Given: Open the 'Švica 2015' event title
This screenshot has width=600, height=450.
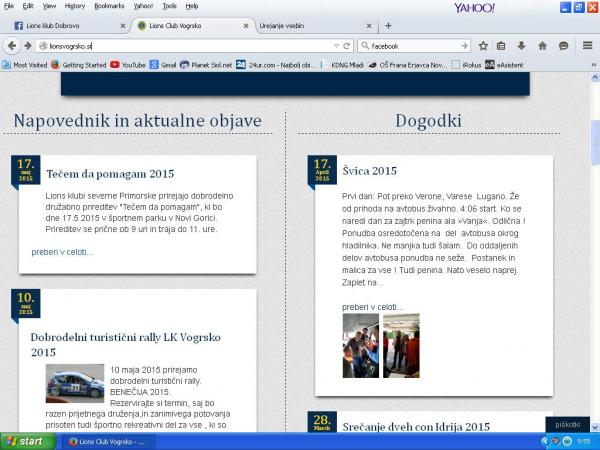Looking at the screenshot, I should [369, 171].
